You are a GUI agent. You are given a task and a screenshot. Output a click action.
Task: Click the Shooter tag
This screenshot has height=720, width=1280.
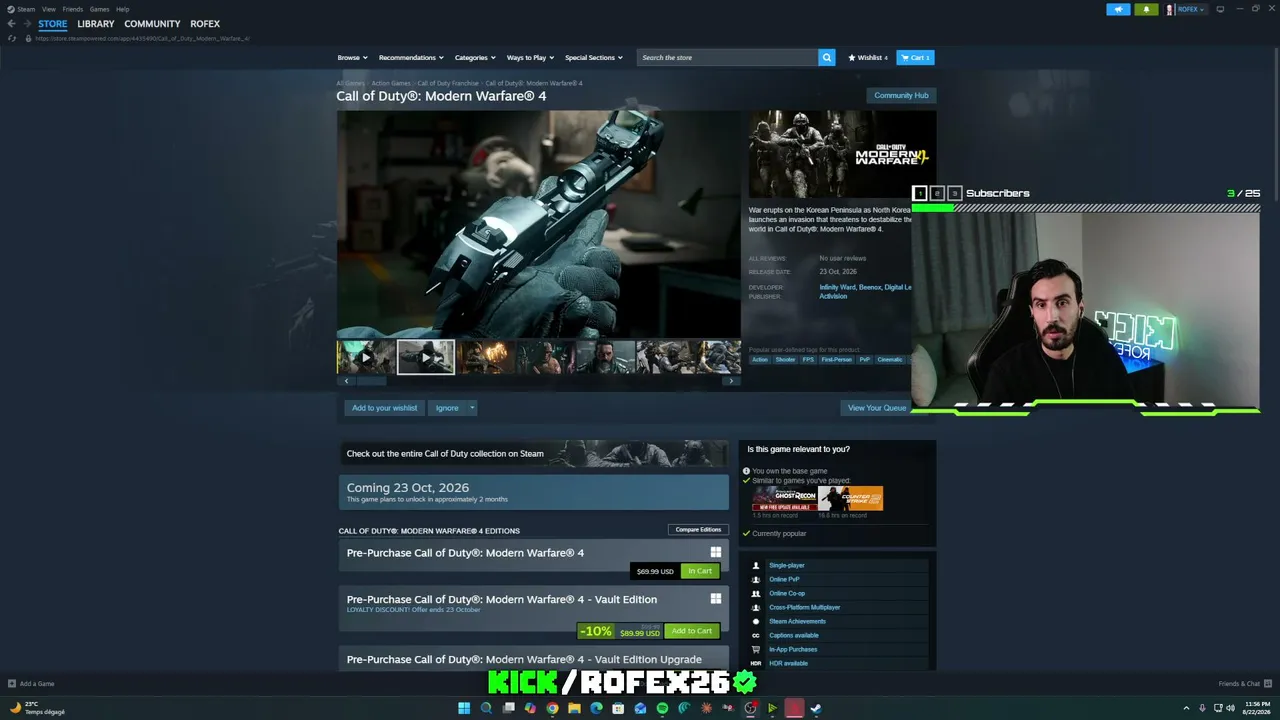[x=785, y=360]
